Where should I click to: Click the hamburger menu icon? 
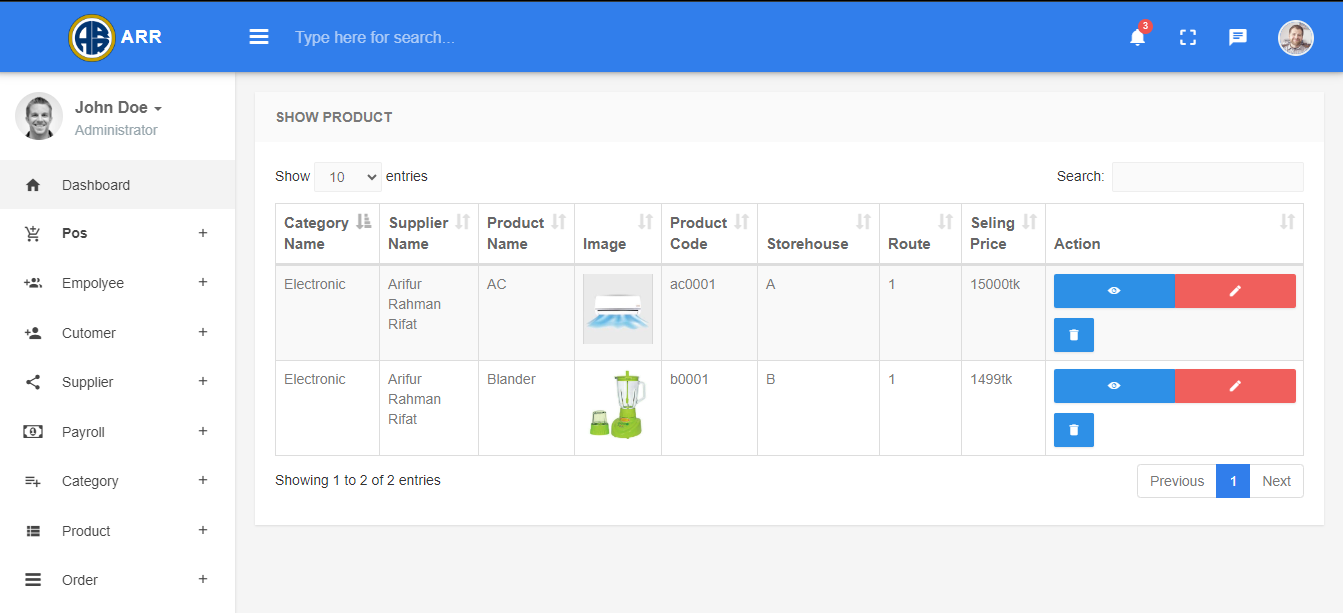pyautogui.click(x=259, y=37)
